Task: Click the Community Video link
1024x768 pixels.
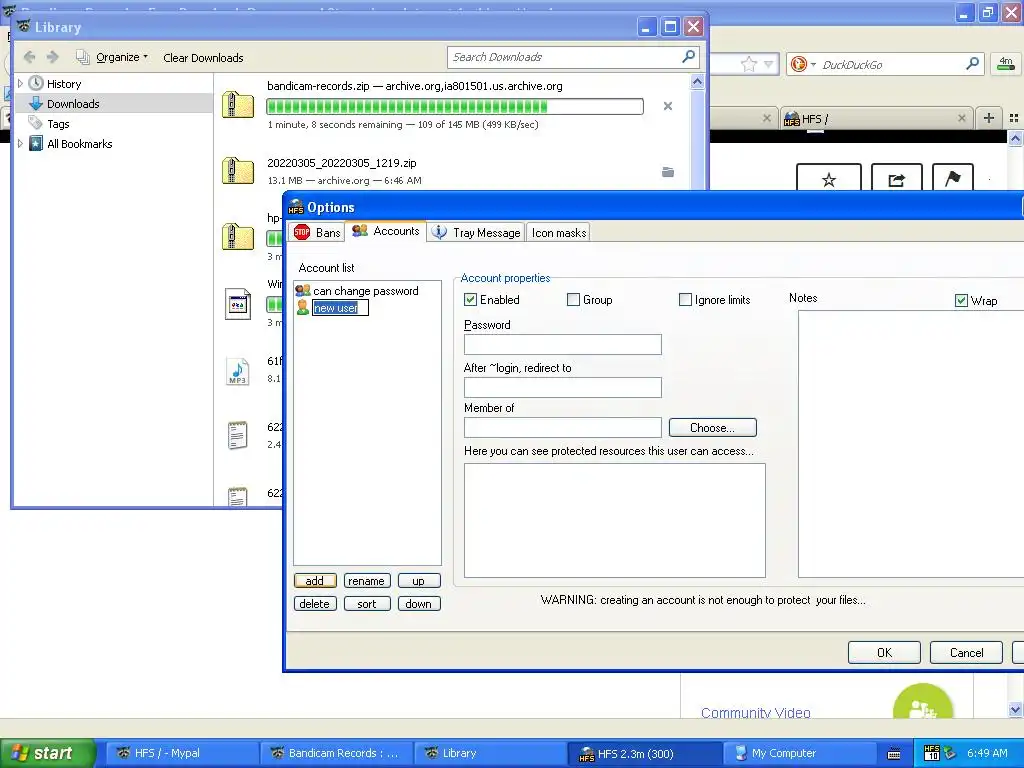Action: [x=756, y=712]
